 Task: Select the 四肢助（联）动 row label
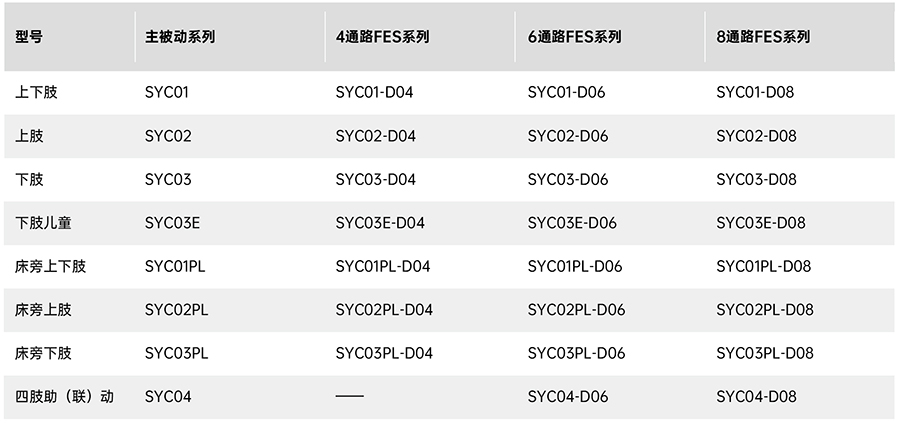pos(65,397)
